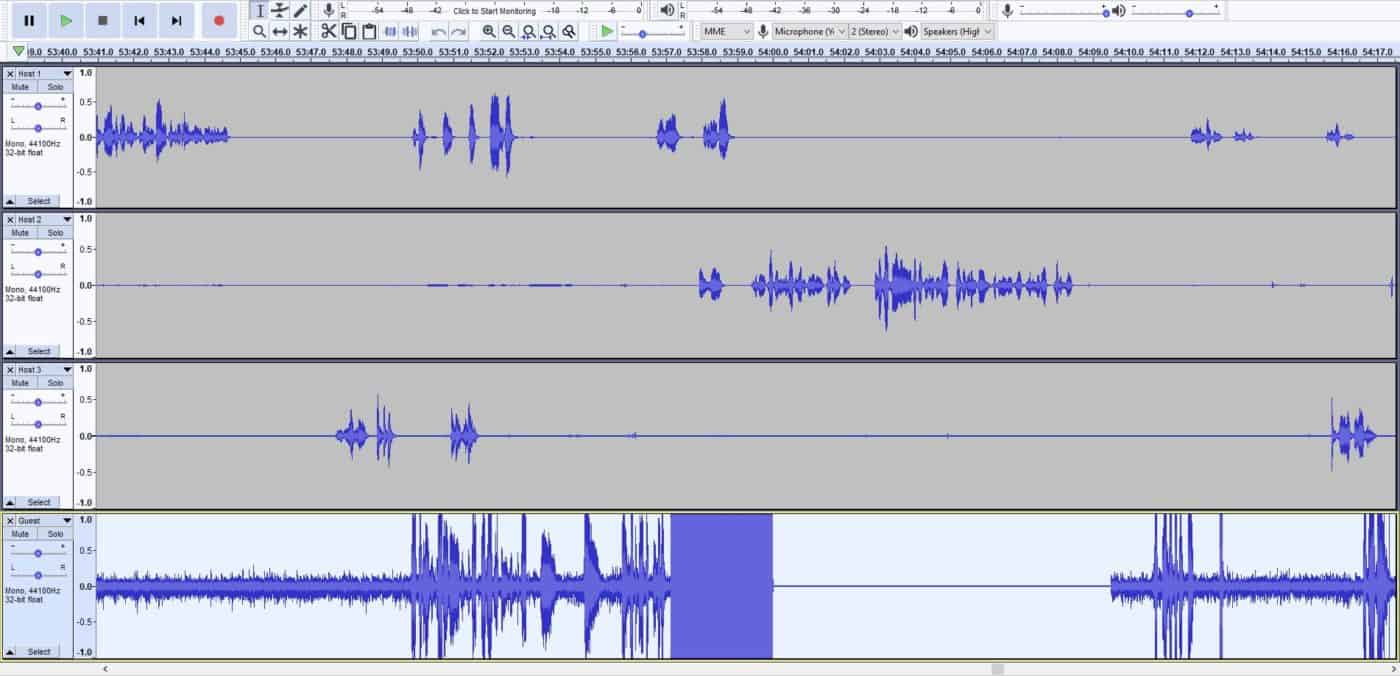The width and height of the screenshot is (1400, 676).
Task: Silence the selected audio
Action: click(x=410, y=31)
